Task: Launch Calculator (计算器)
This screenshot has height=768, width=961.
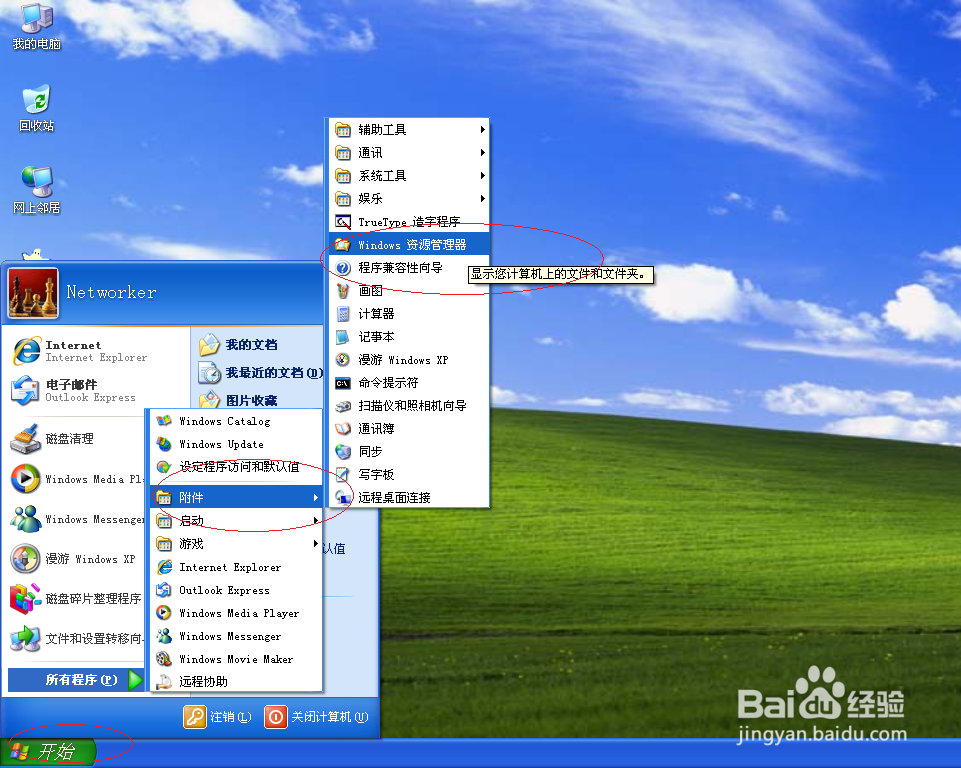Action: [409, 314]
